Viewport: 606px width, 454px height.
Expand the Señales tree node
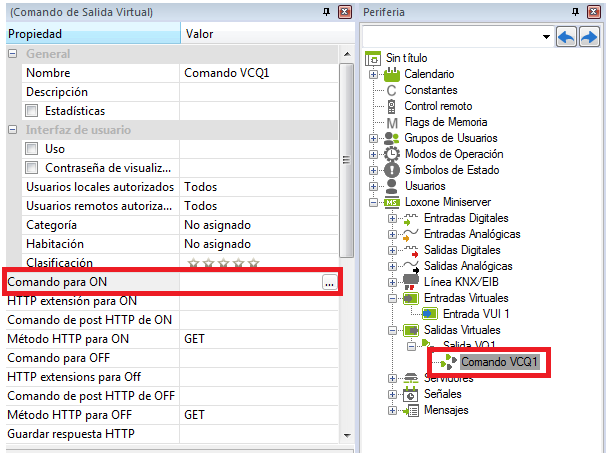(392, 394)
